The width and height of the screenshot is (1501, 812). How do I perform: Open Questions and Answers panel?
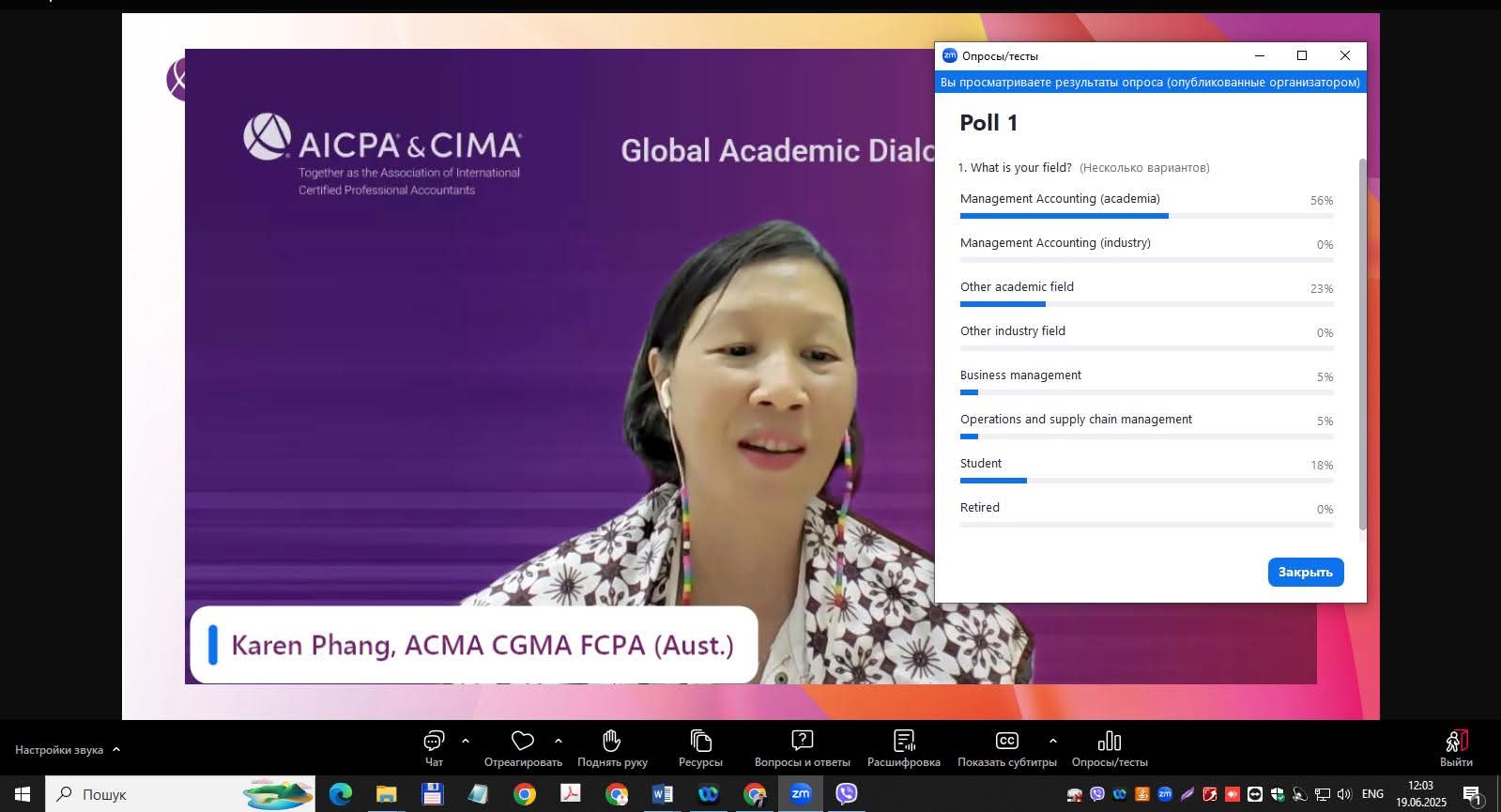point(802,742)
